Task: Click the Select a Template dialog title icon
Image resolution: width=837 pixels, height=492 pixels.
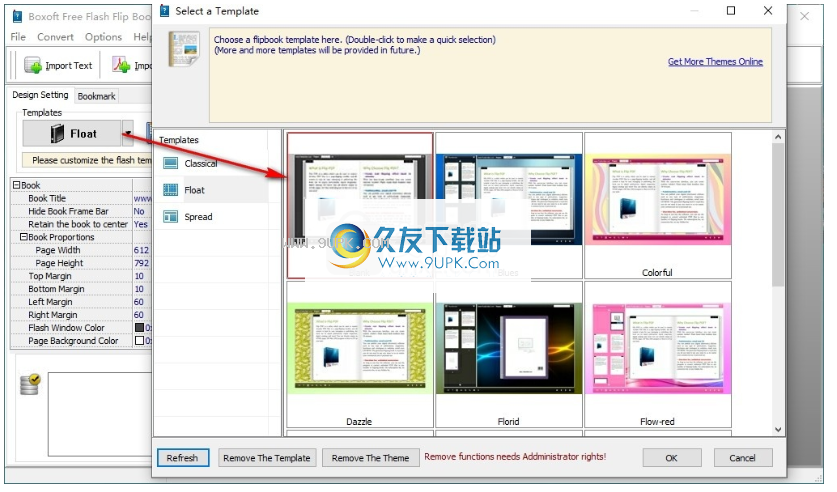Action: tap(165, 11)
